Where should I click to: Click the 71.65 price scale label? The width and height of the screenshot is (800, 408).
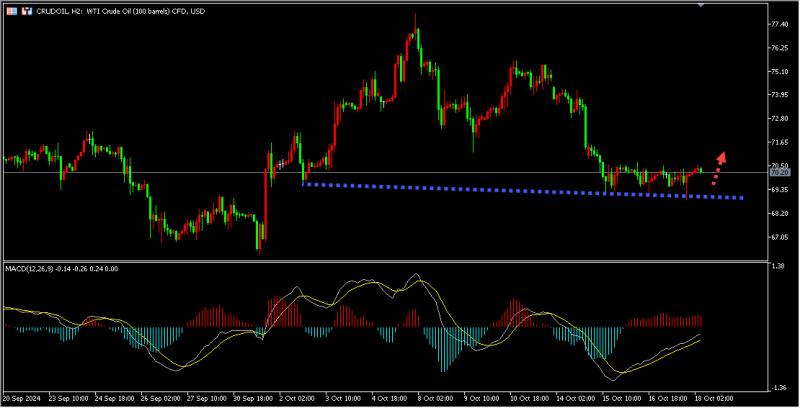click(x=781, y=142)
